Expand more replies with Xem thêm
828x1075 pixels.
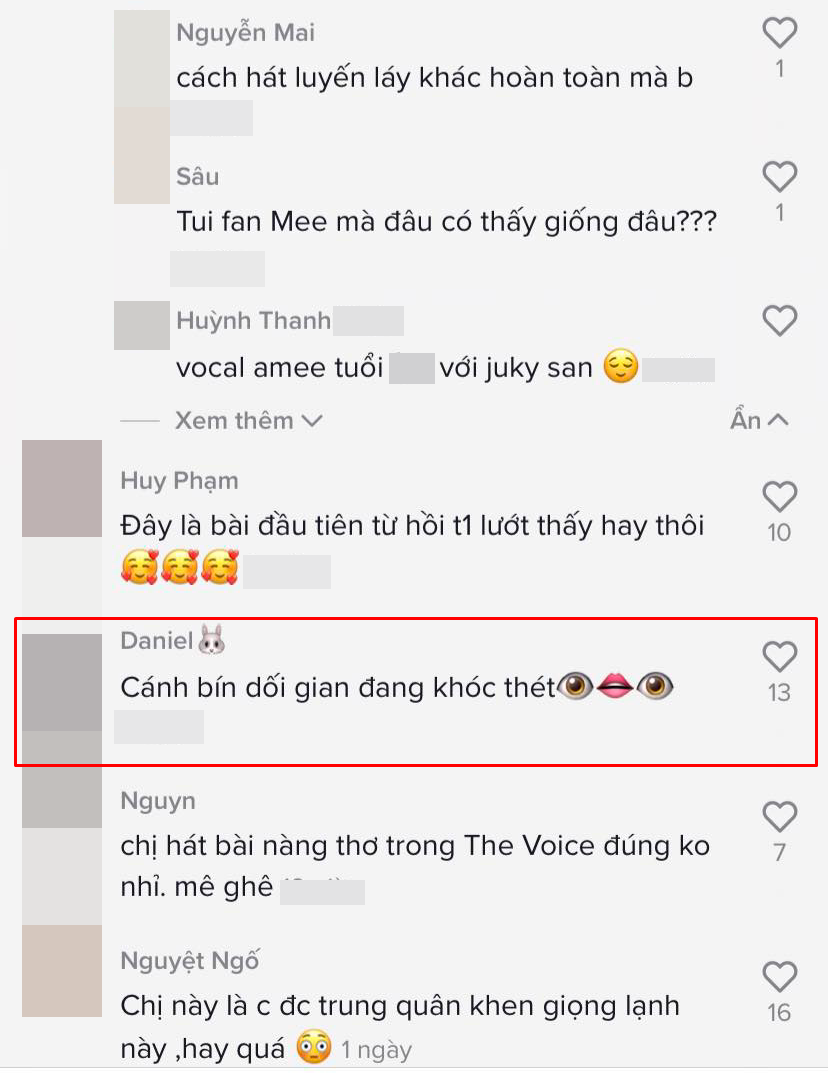pyautogui.click(x=248, y=420)
